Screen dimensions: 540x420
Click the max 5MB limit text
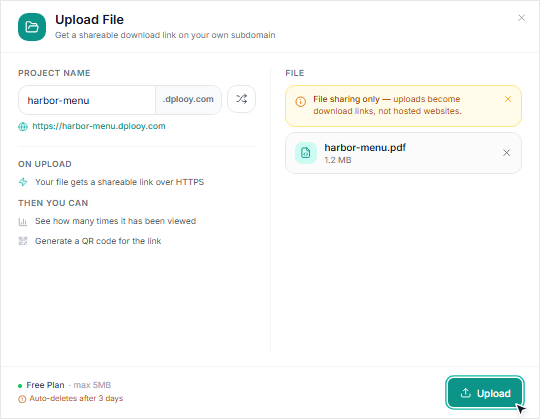[92, 385]
